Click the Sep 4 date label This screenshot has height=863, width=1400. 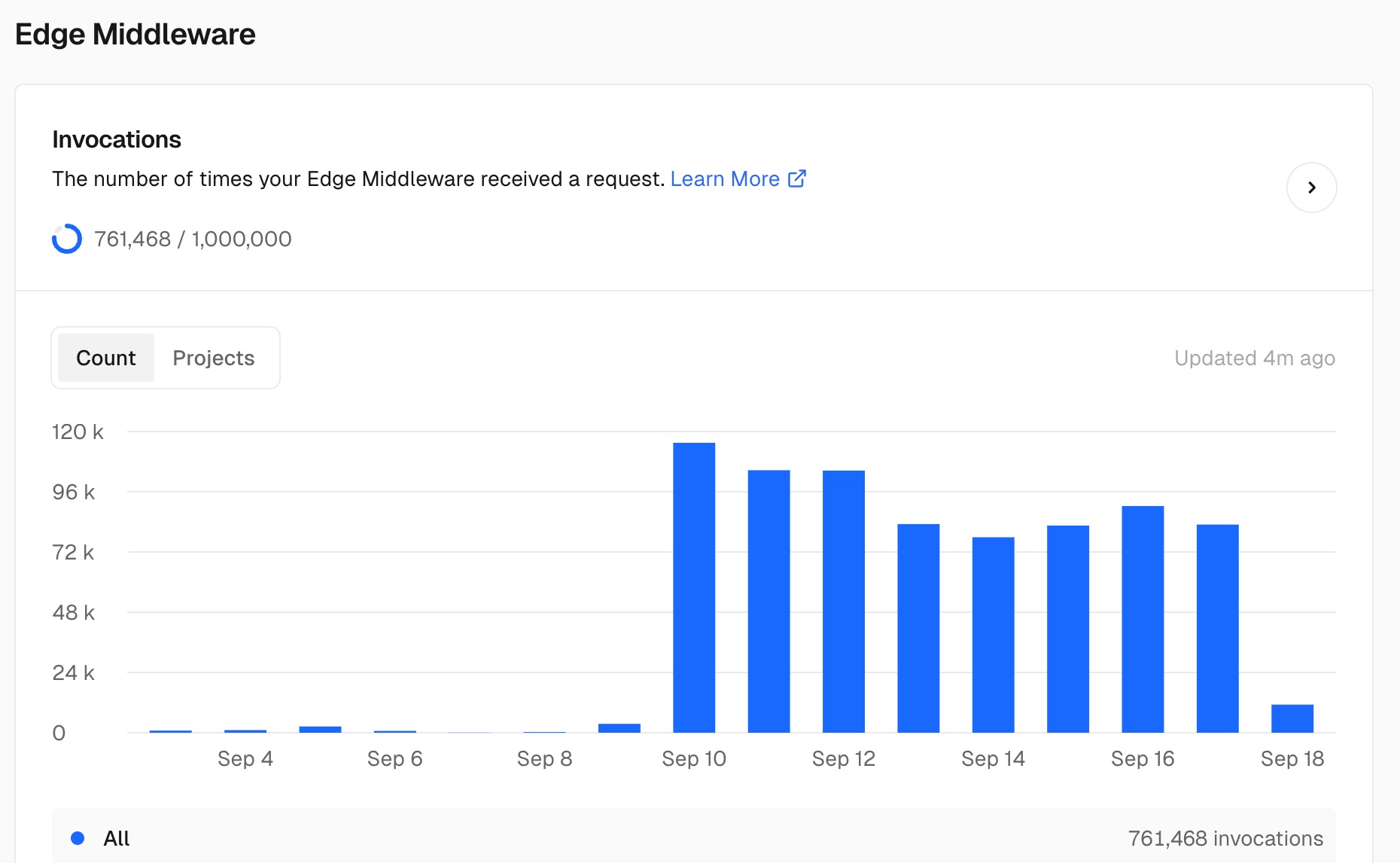pyautogui.click(x=245, y=758)
